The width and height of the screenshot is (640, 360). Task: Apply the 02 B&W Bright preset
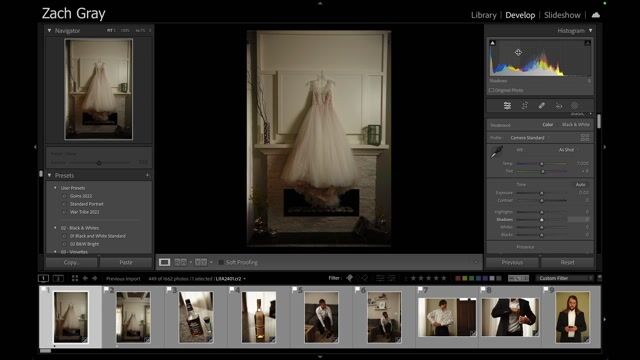84,244
